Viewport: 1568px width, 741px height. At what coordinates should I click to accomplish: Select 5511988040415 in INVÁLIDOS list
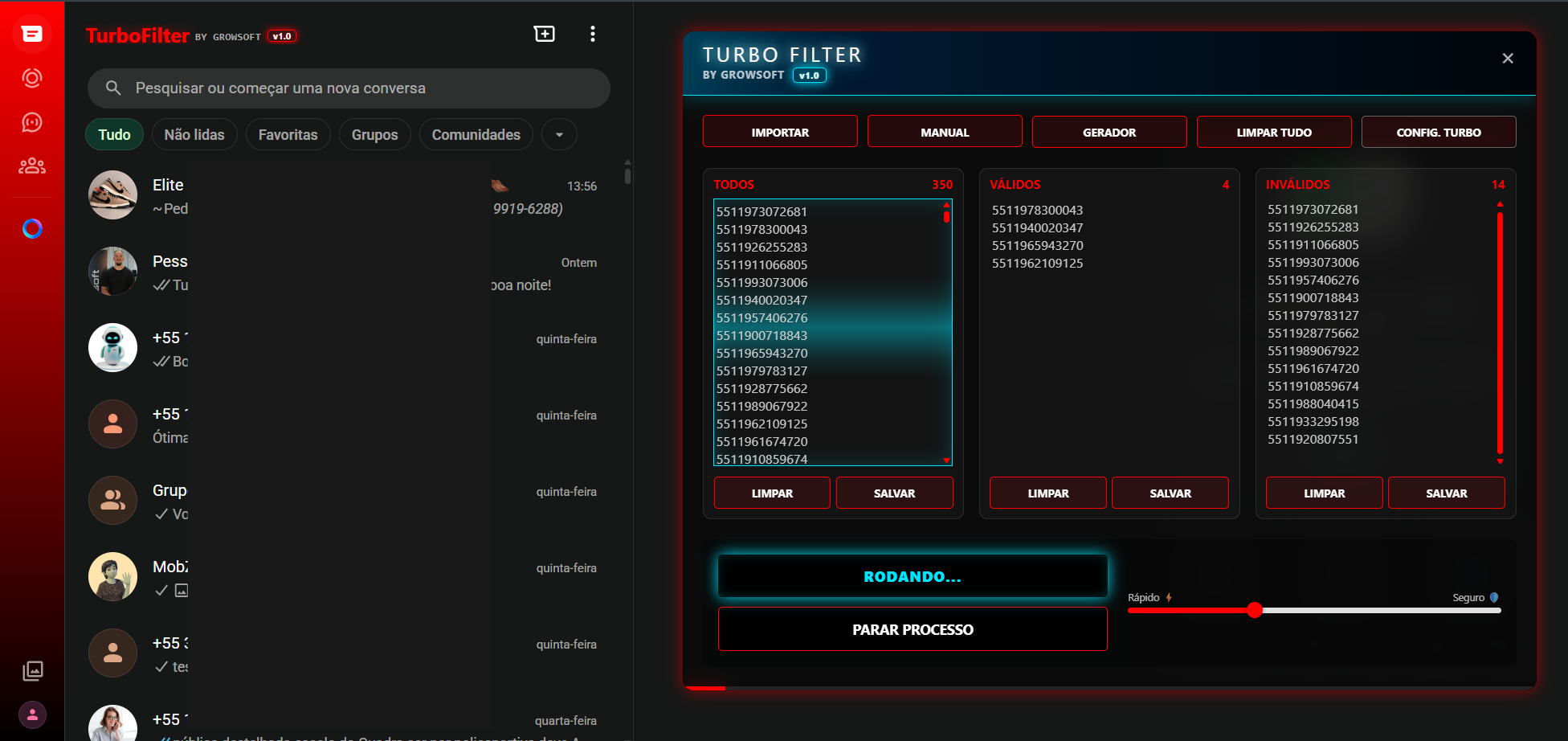point(1313,403)
